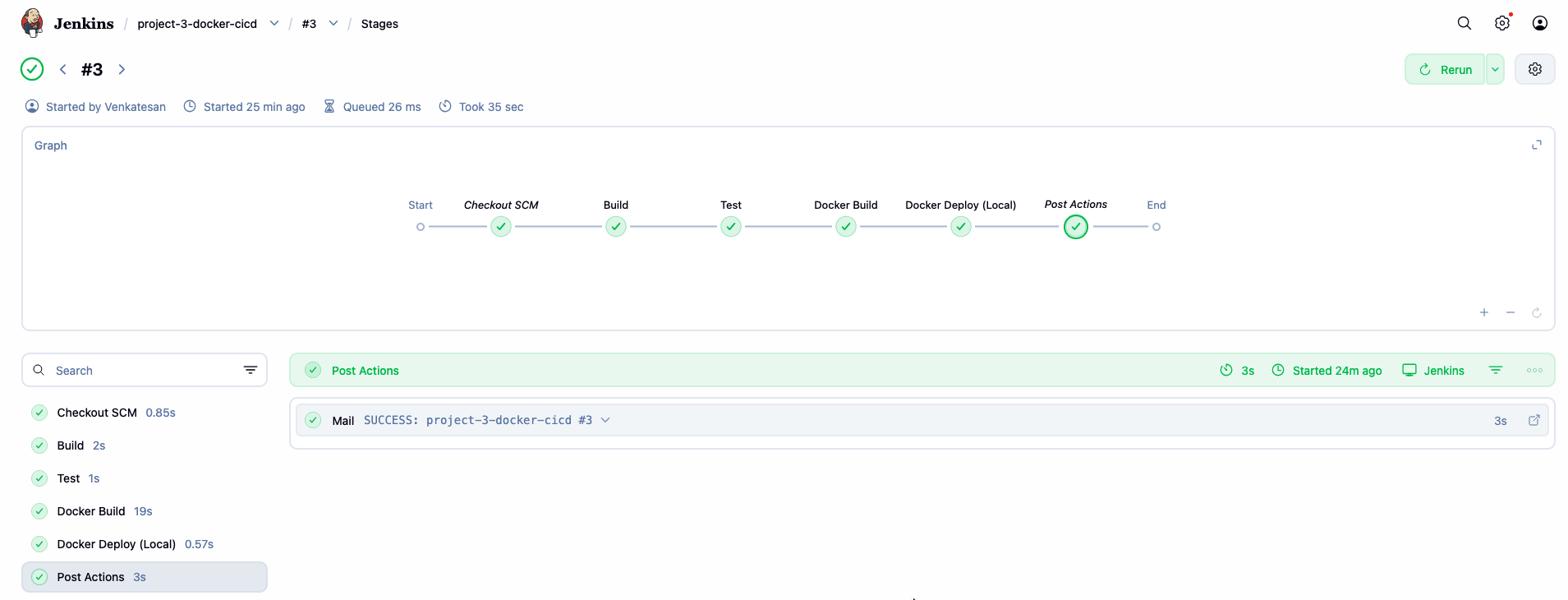
Task: Focus the stage Search field
Action: coord(145,371)
